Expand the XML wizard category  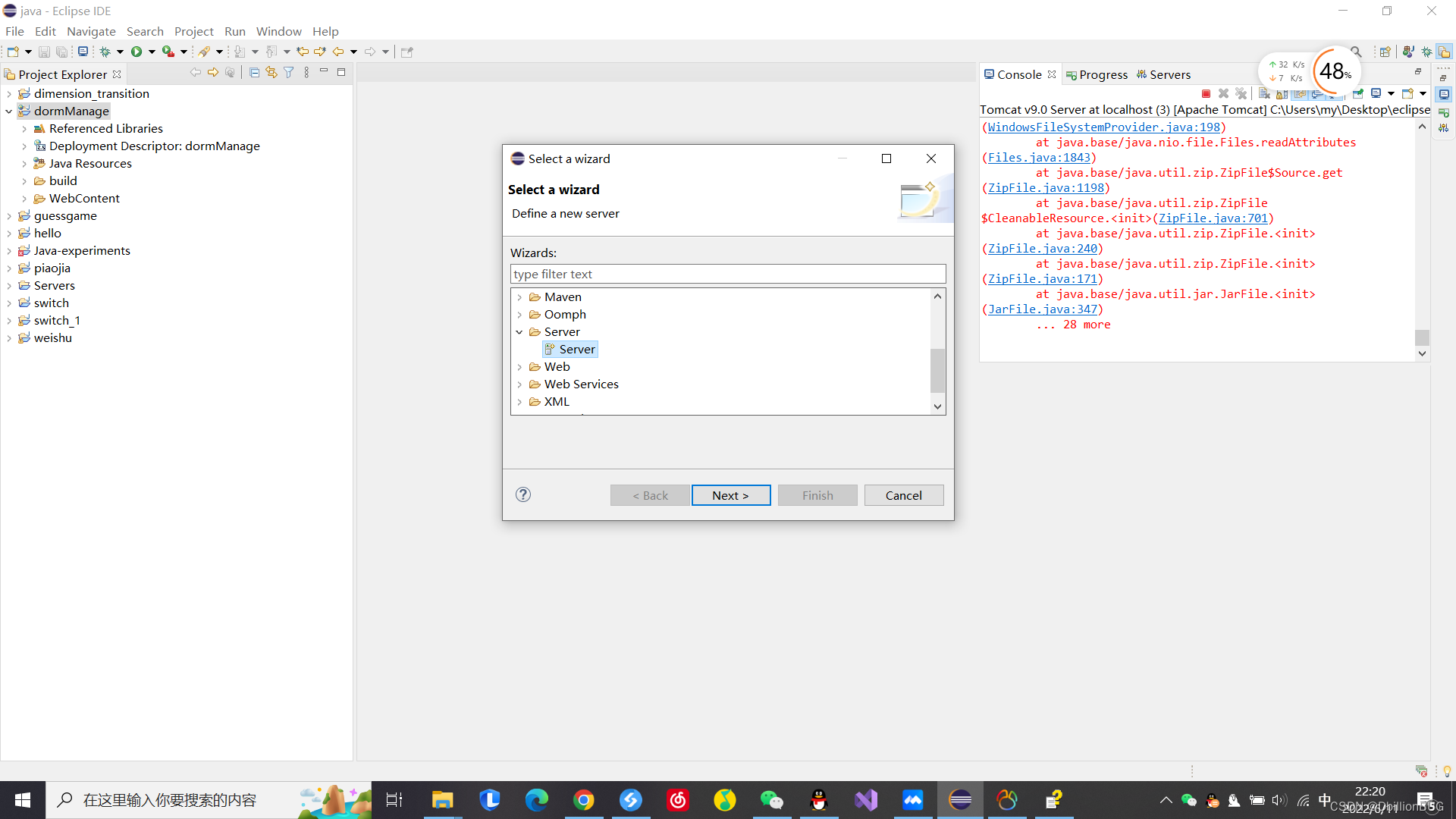tap(520, 401)
